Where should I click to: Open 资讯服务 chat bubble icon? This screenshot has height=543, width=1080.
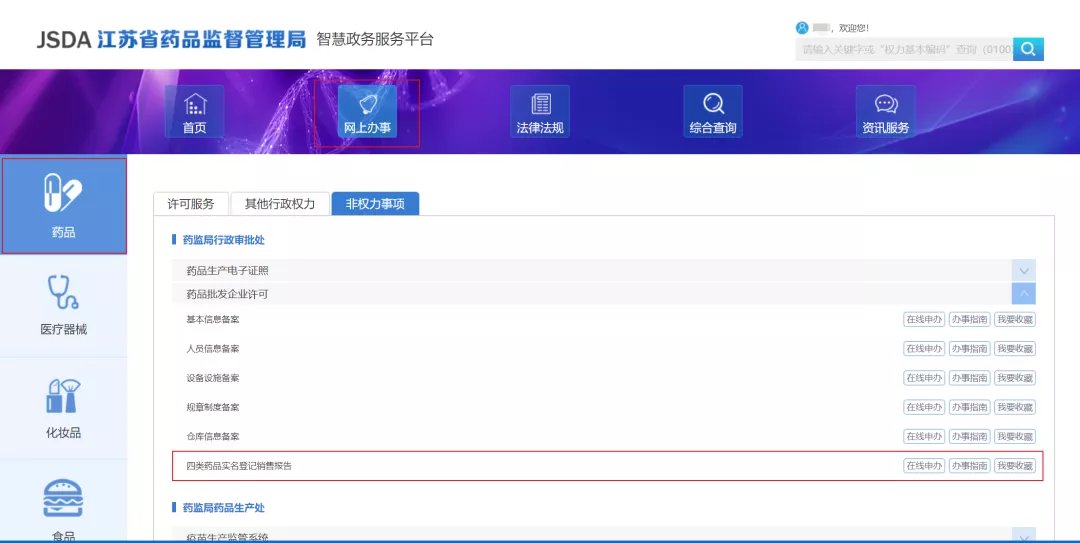[x=886, y=112]
